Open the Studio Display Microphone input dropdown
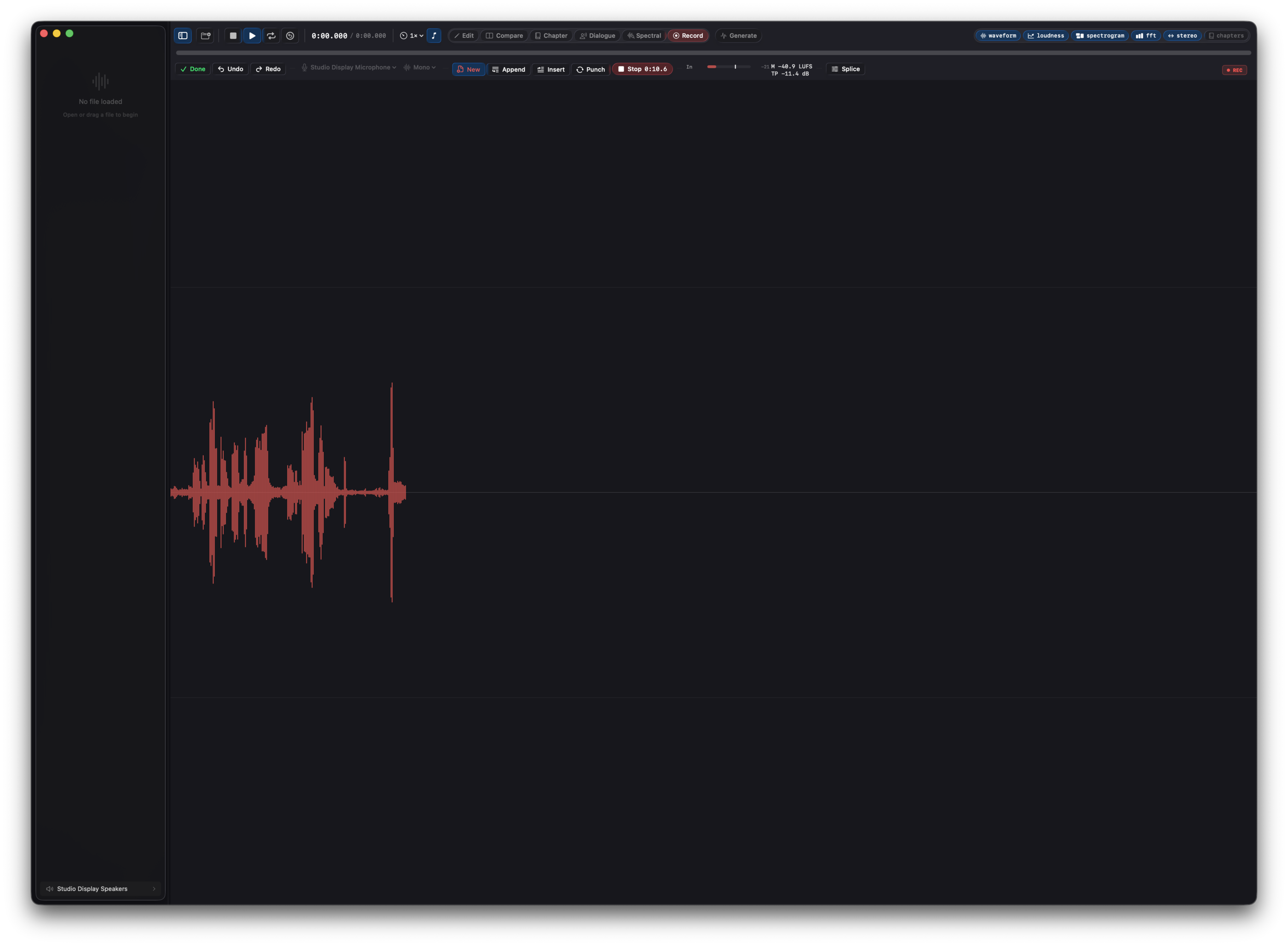 pyautogui.click(x=349, y=68)
